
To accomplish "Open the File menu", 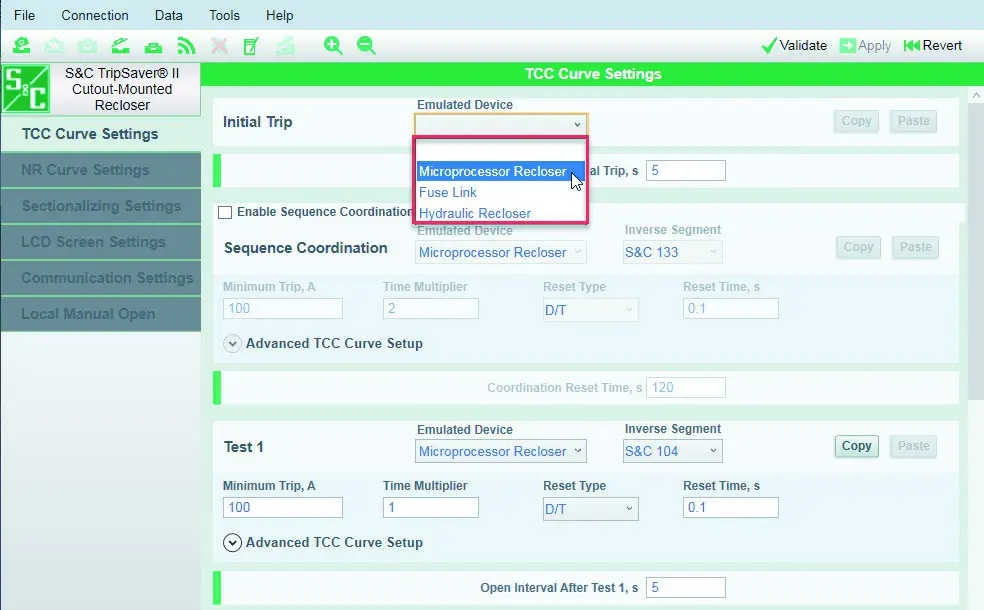I will coord(24,15).
